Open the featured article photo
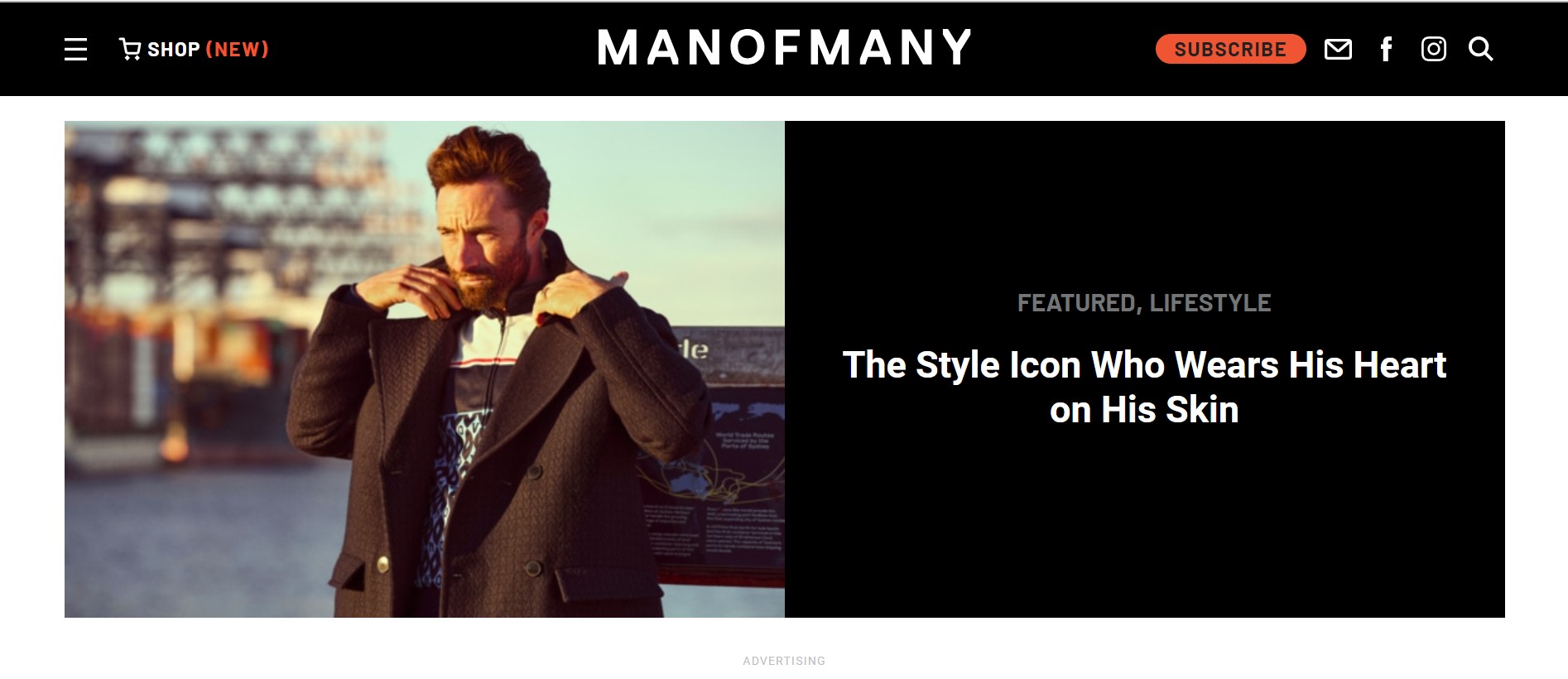 coord(425,369)
